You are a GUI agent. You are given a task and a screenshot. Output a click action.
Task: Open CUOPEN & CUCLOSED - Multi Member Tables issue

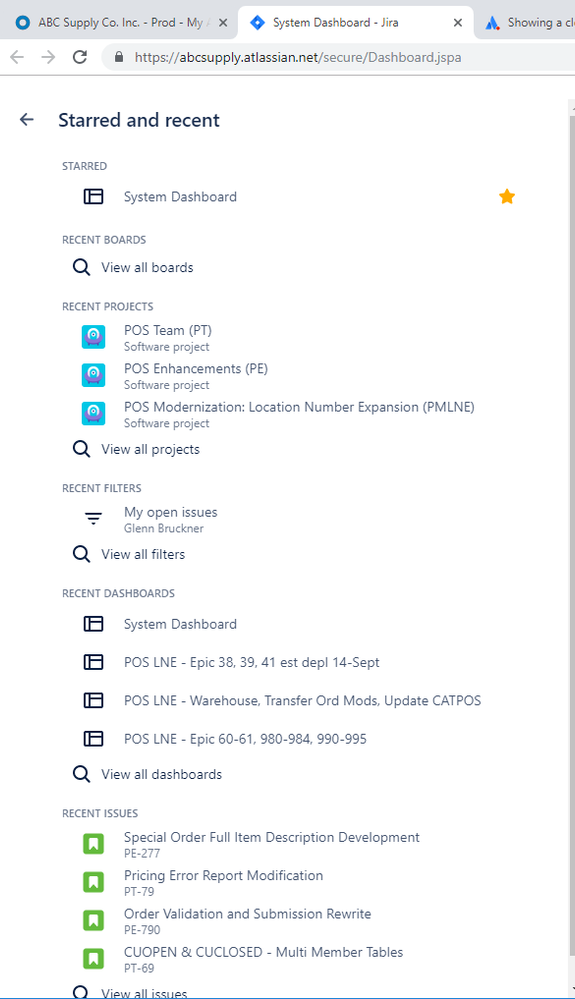pos(264,952)
